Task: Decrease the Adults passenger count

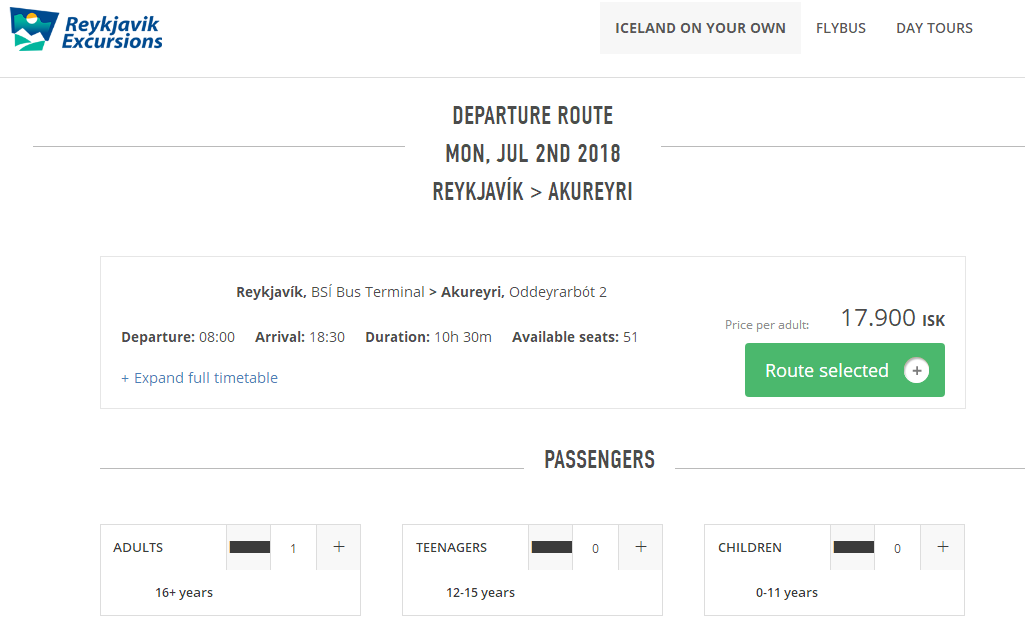Action: [249, 547]
